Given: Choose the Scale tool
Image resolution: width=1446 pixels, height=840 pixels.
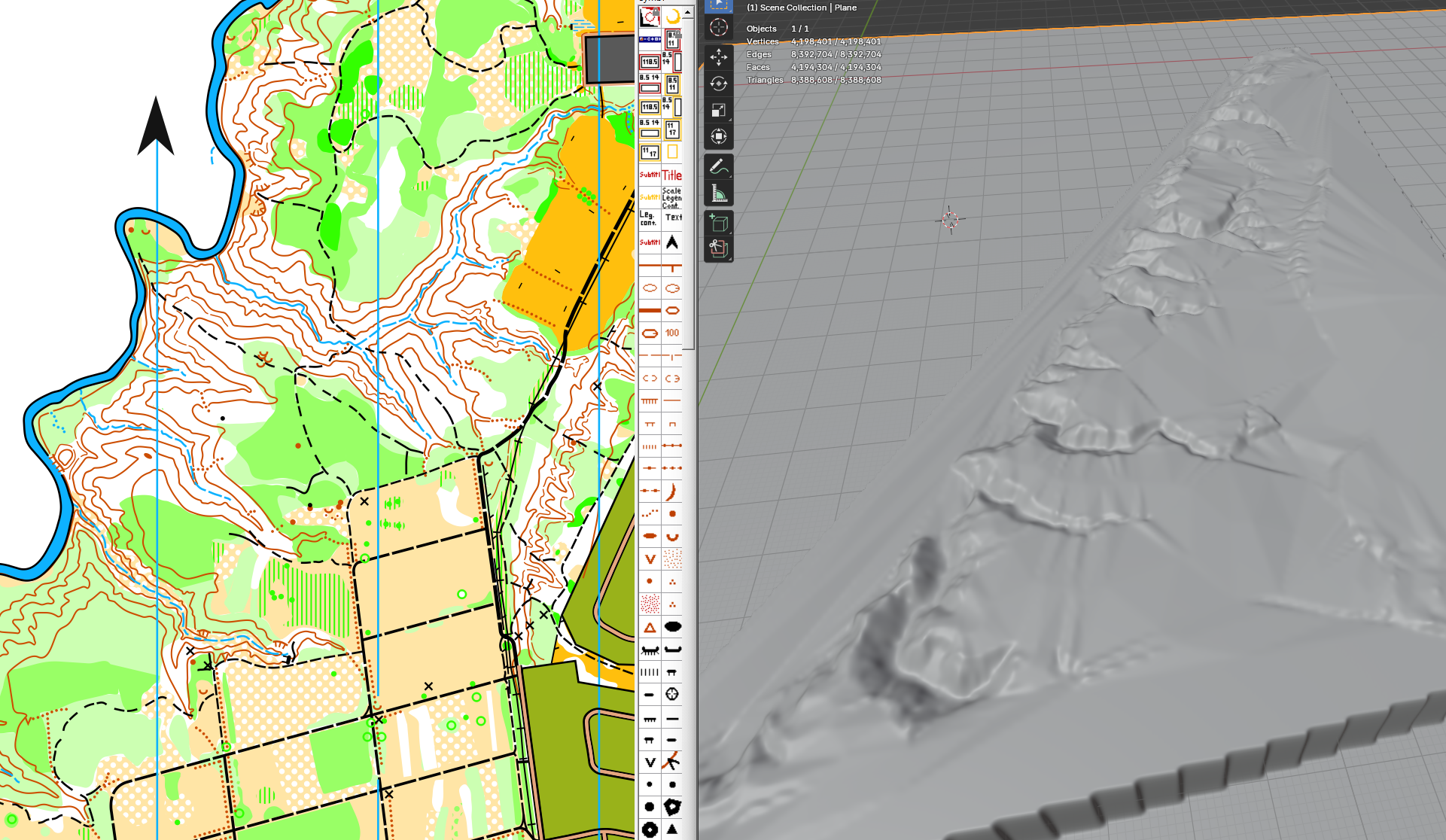Looking at the screenshot, I should (718, 111).
